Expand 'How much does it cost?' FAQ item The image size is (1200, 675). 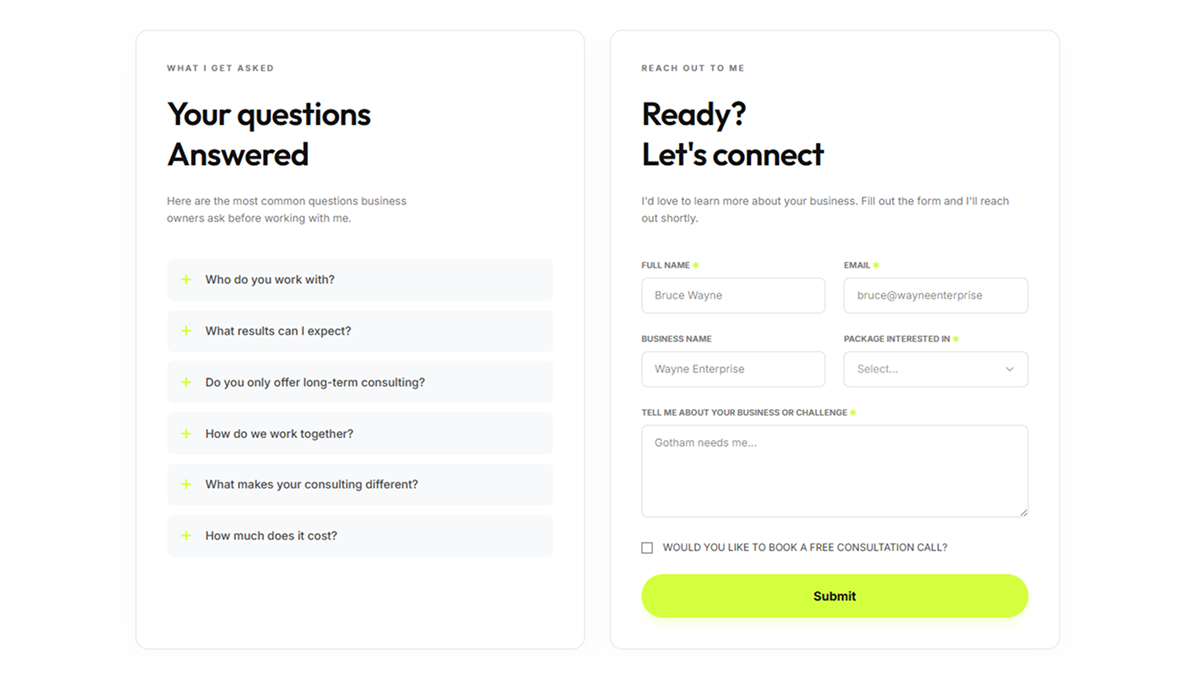(x=360, y=536)
